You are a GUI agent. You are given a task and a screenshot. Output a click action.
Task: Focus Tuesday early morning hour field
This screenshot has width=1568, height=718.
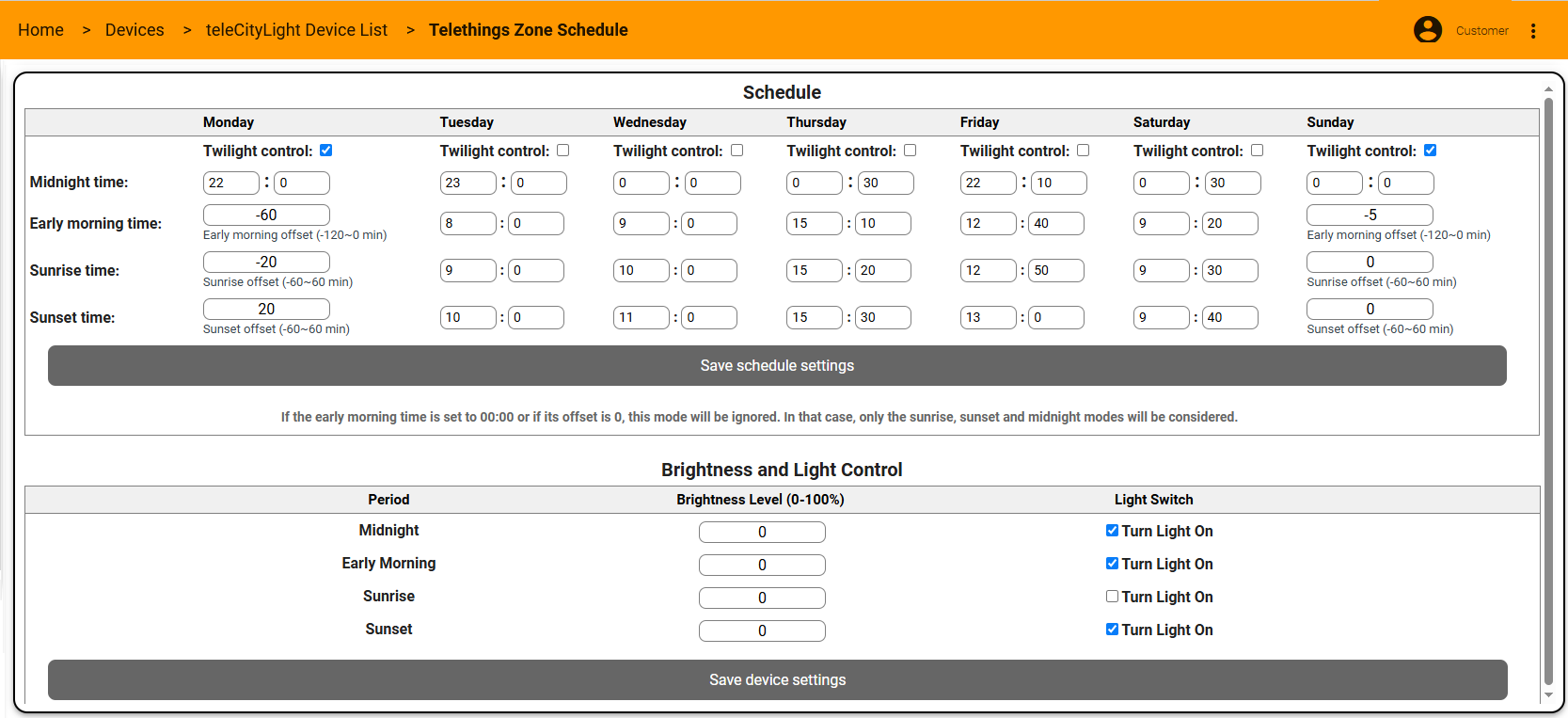pyautogui.click(x=467, y=223)
